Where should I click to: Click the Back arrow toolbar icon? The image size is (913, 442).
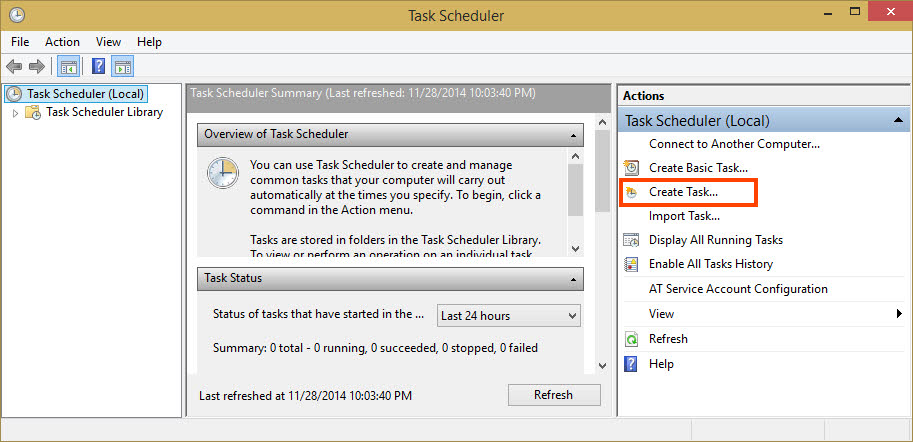point(14,66)
